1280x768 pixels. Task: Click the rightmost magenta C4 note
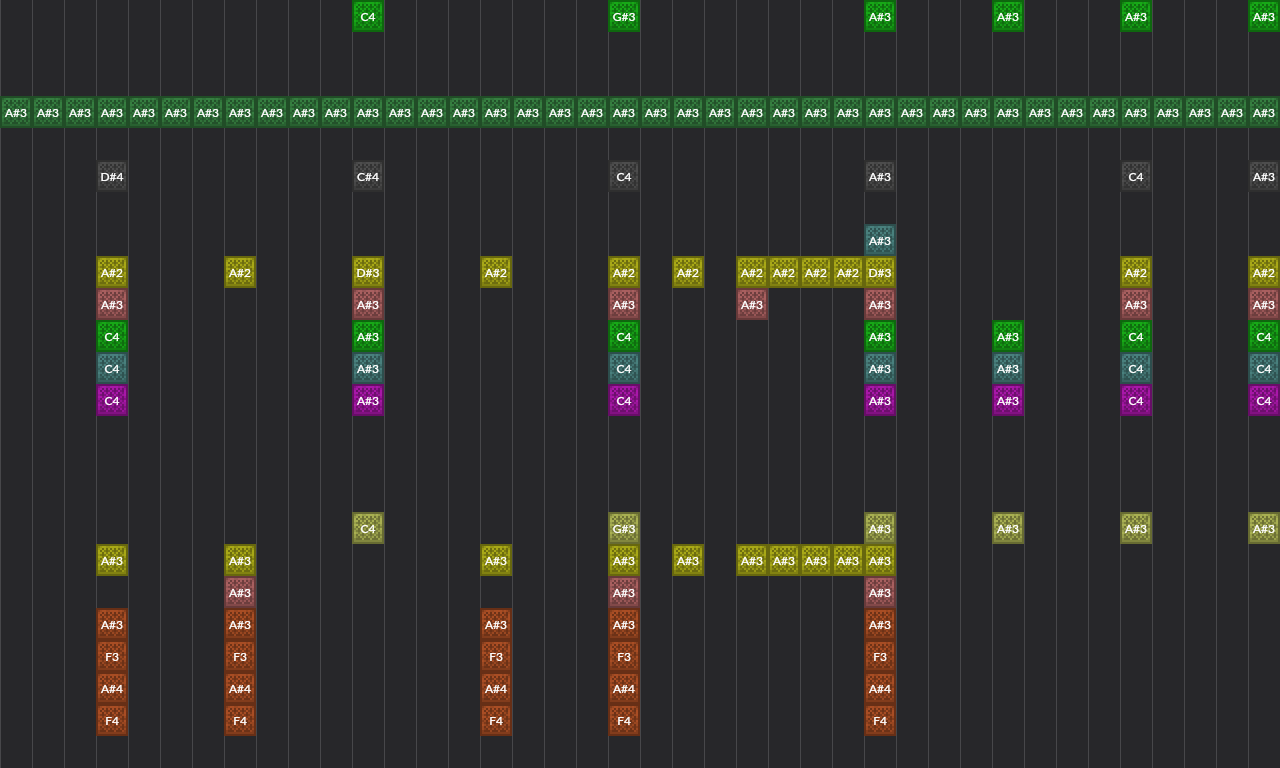pyautogui.click(x=1264, y=401)
